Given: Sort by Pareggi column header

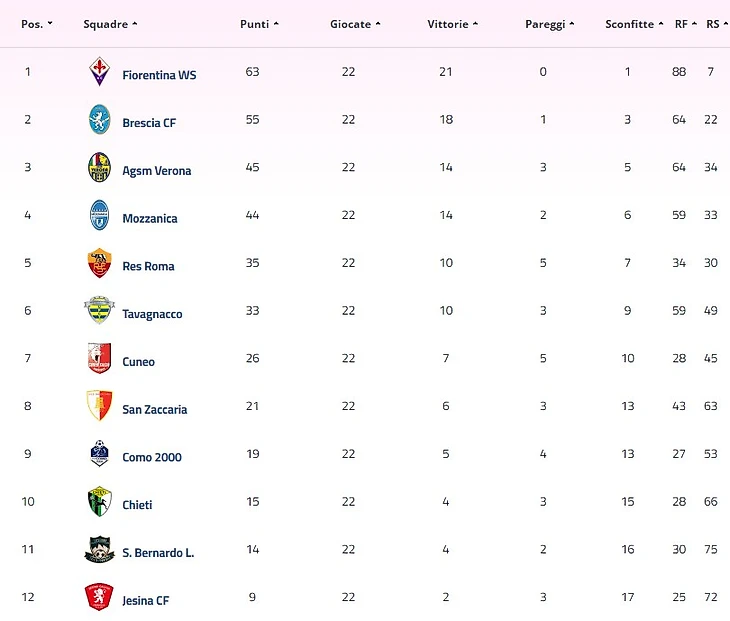Looking at the screenshot, I should [x=549, y=24].
